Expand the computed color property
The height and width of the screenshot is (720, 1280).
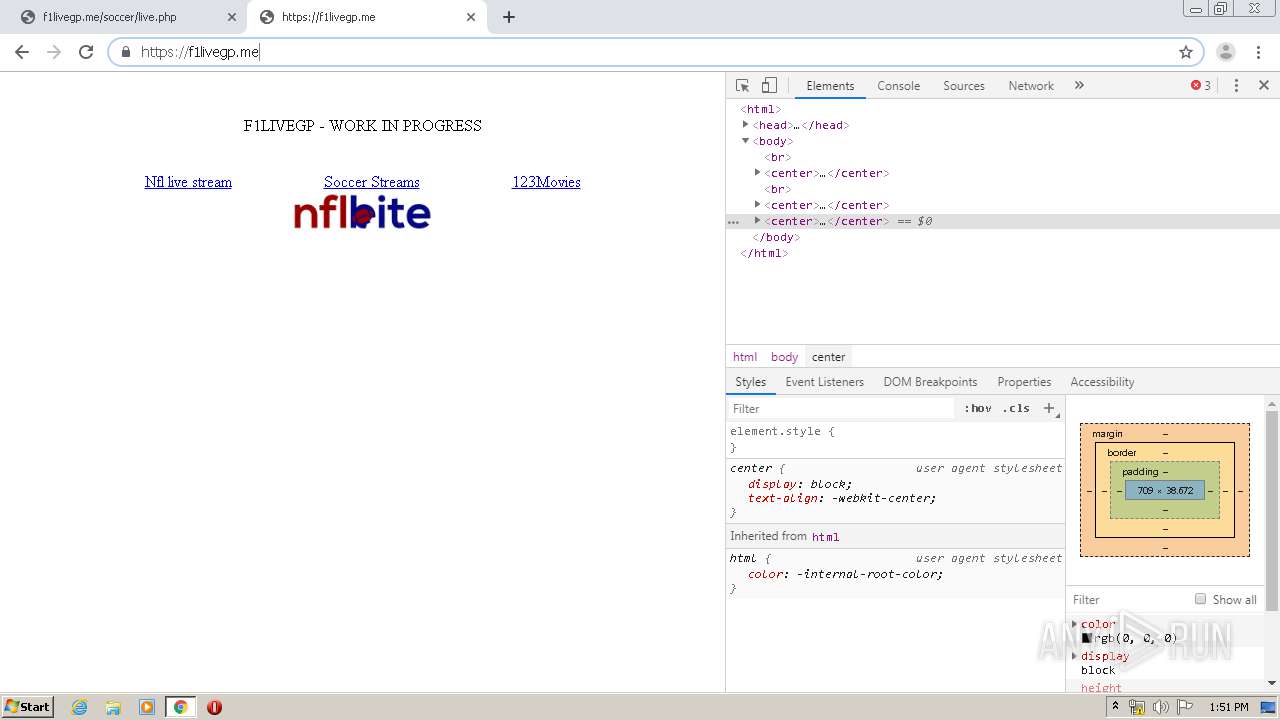click(1075, 624)
